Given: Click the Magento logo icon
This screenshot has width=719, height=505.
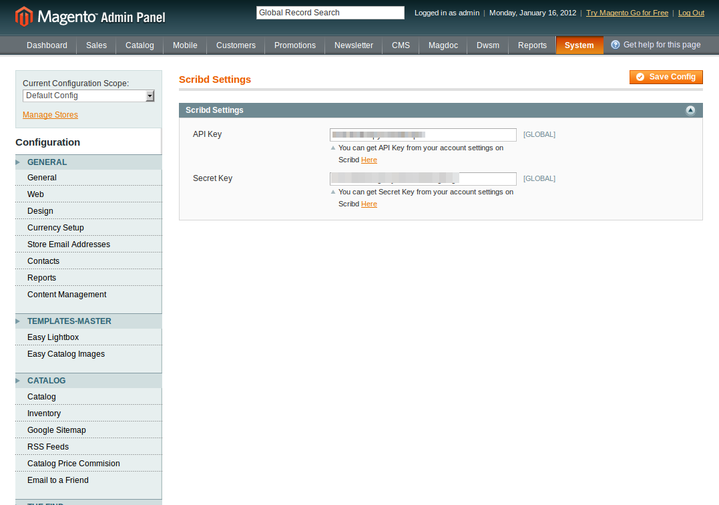Looking at the screenshot, I should pos(23,15).
